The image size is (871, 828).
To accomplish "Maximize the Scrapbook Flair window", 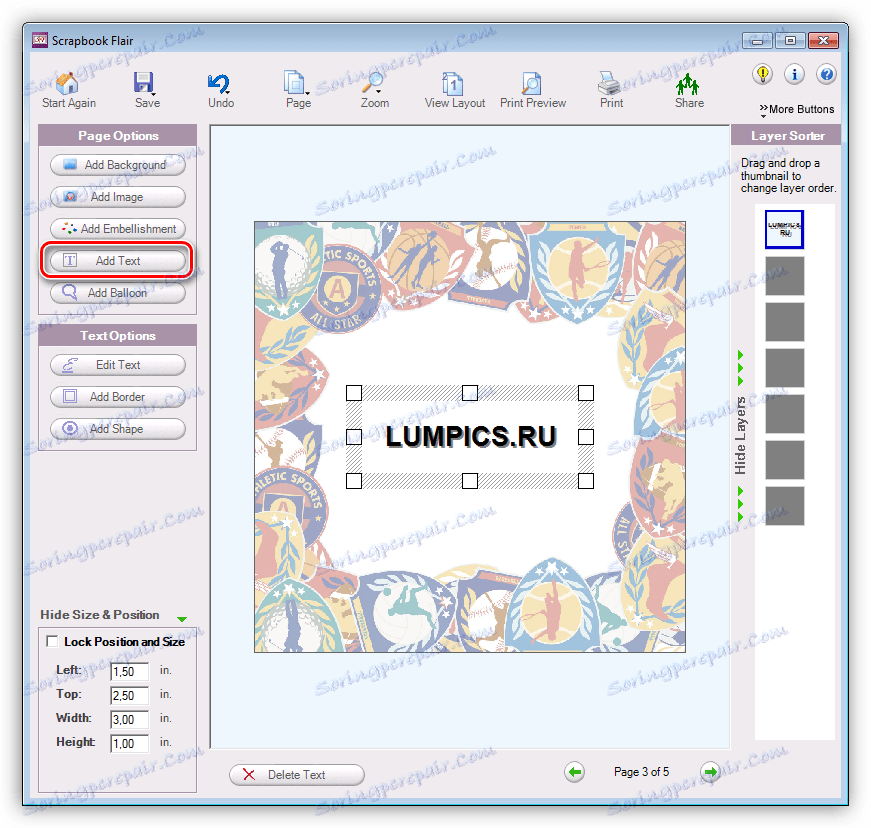I will [x=790, y=41].
